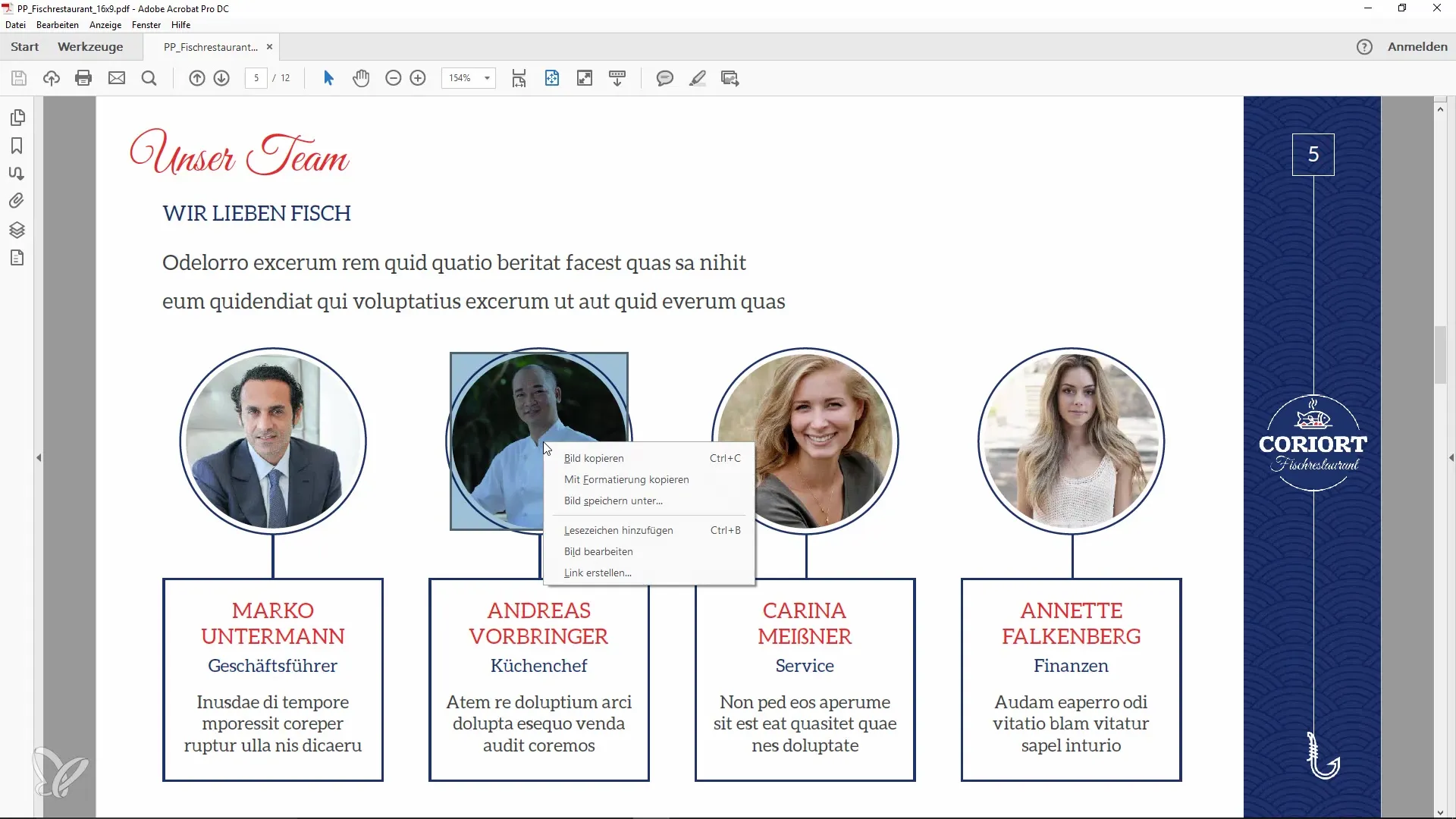Open the Anzeige menu
Image resolution: width=1456 pixels, height=819 pixels.
pos(105,25)
